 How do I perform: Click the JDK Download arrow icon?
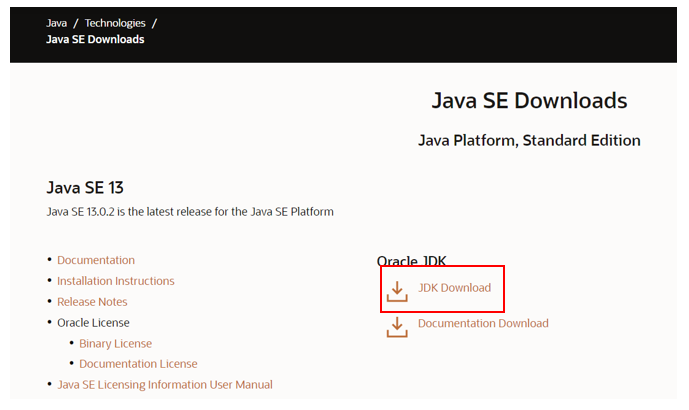397,291
